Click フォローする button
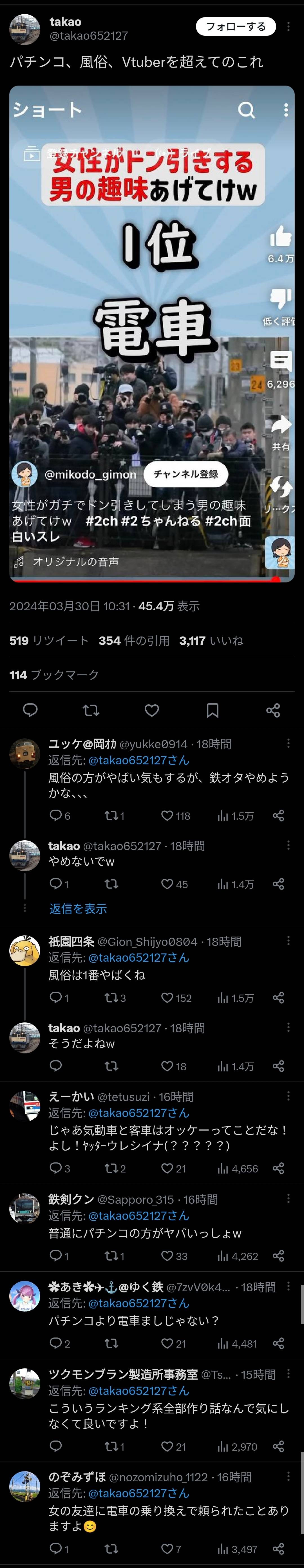The height and width of the screenshot is (1568, 304). click(236, 26)
